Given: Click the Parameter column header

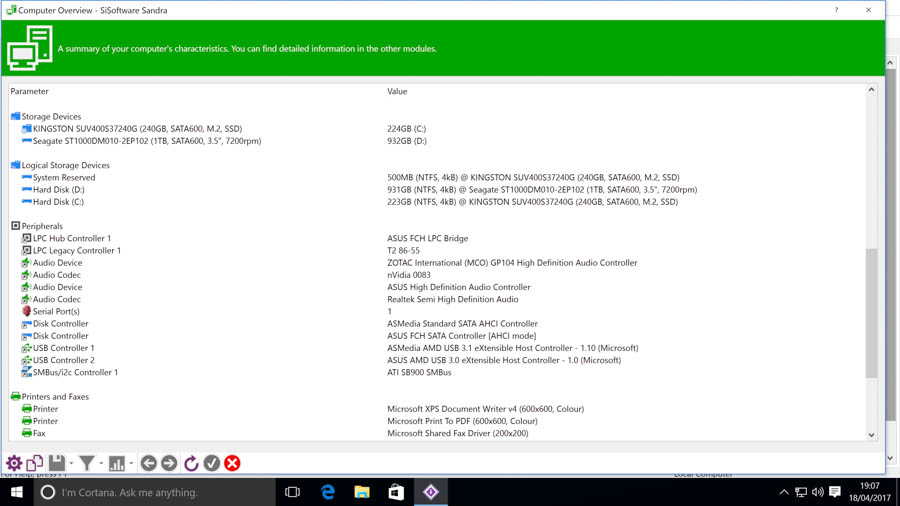Looking at the screenshot, I should [29, 91].
